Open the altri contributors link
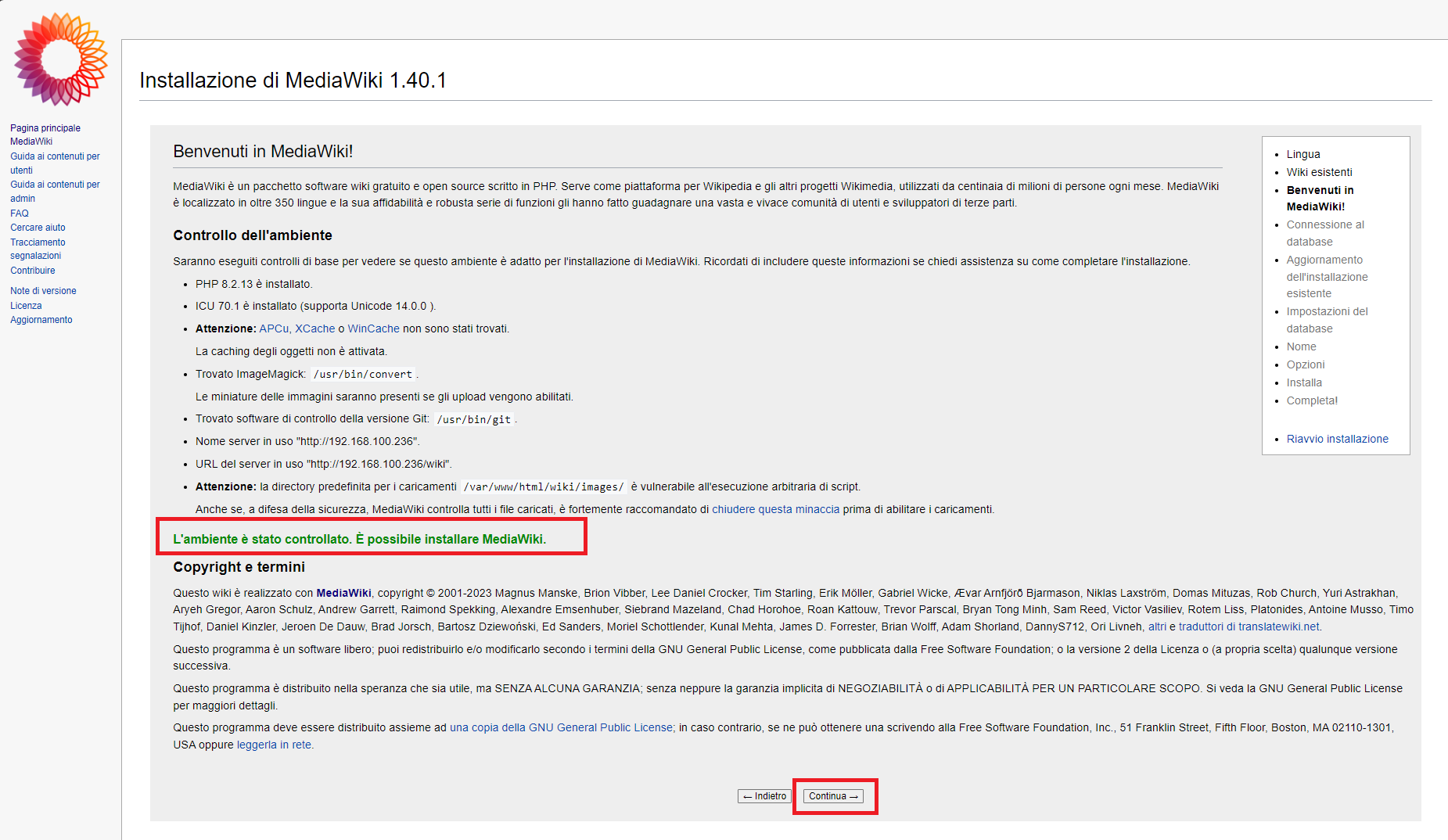1448x840 pixels. click(1157, 626)
